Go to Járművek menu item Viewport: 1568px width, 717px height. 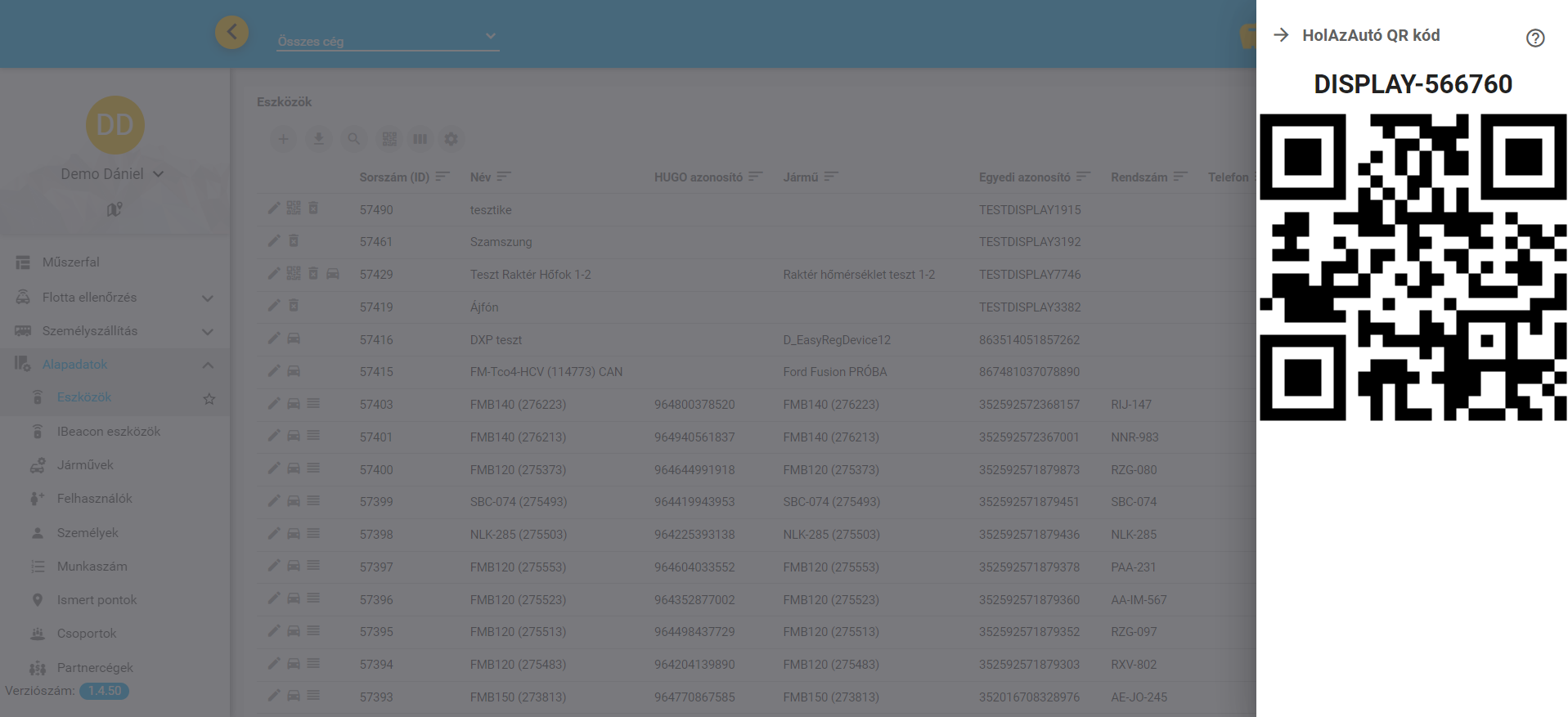click(x=85, y=465)
